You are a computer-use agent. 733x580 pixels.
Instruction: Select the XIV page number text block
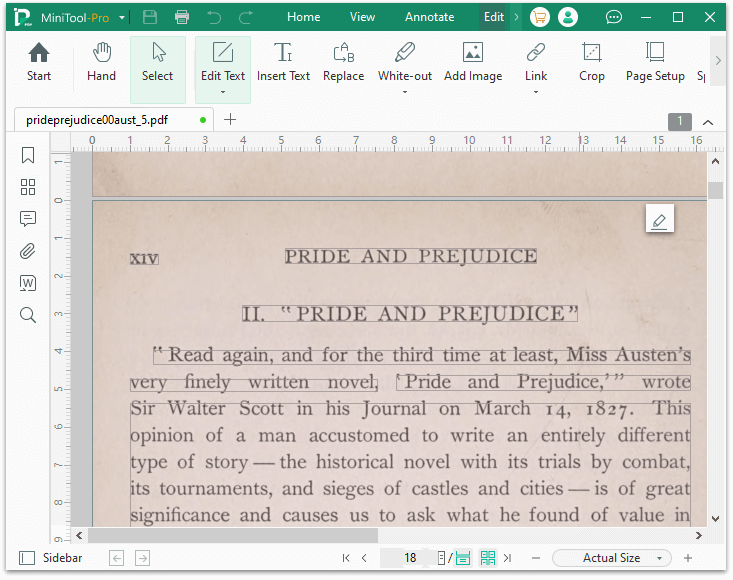coord(144,258)
